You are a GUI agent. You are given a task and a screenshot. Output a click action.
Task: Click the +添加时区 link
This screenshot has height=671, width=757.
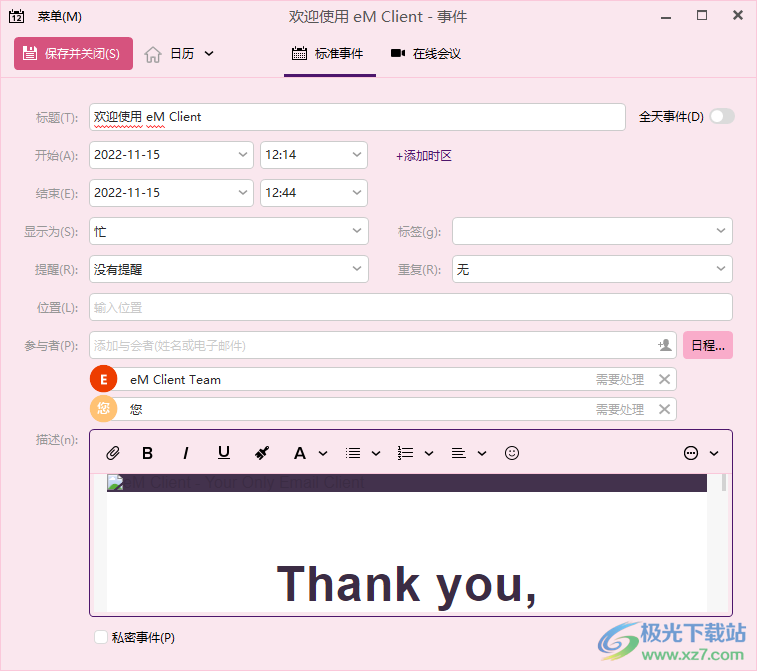[423, 155]
